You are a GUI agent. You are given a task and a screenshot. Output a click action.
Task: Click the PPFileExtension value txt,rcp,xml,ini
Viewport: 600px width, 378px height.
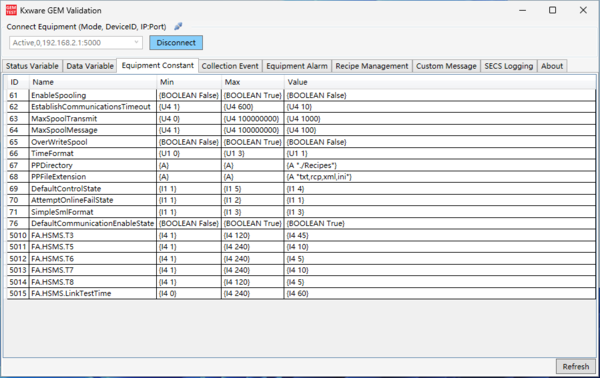[x=440, y=177]
